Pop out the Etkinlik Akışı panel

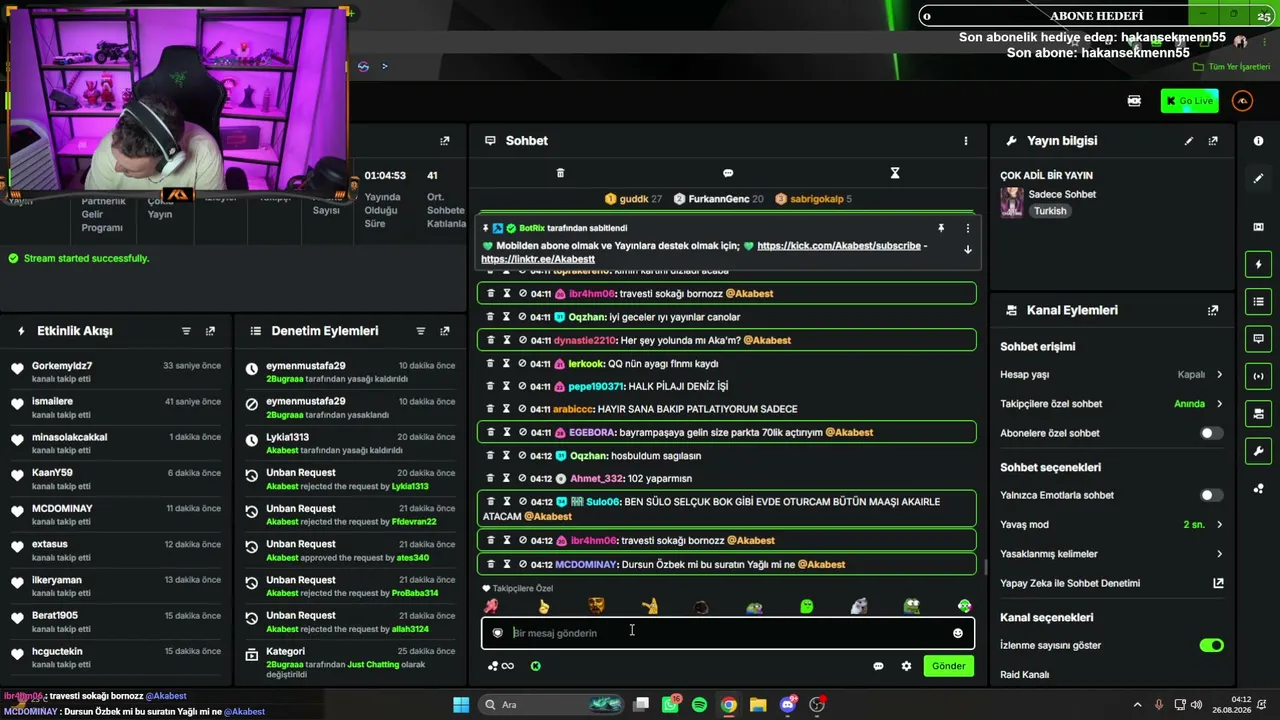(x=210, y=331)
